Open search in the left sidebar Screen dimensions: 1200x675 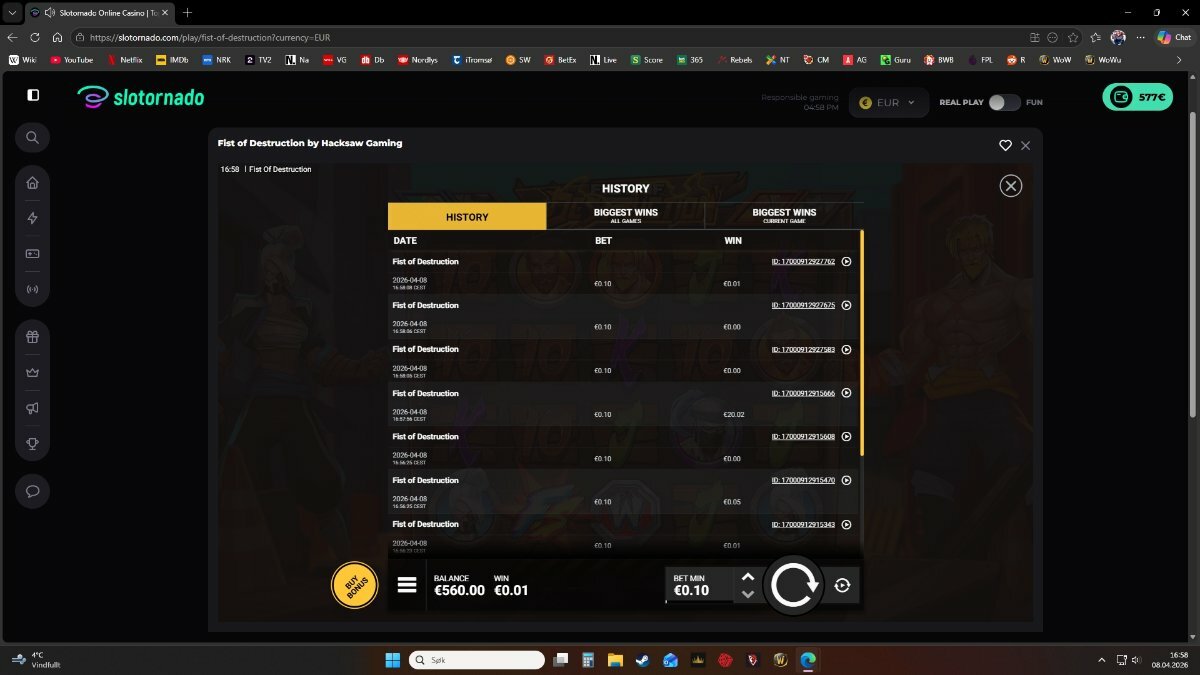click(32, 138)
